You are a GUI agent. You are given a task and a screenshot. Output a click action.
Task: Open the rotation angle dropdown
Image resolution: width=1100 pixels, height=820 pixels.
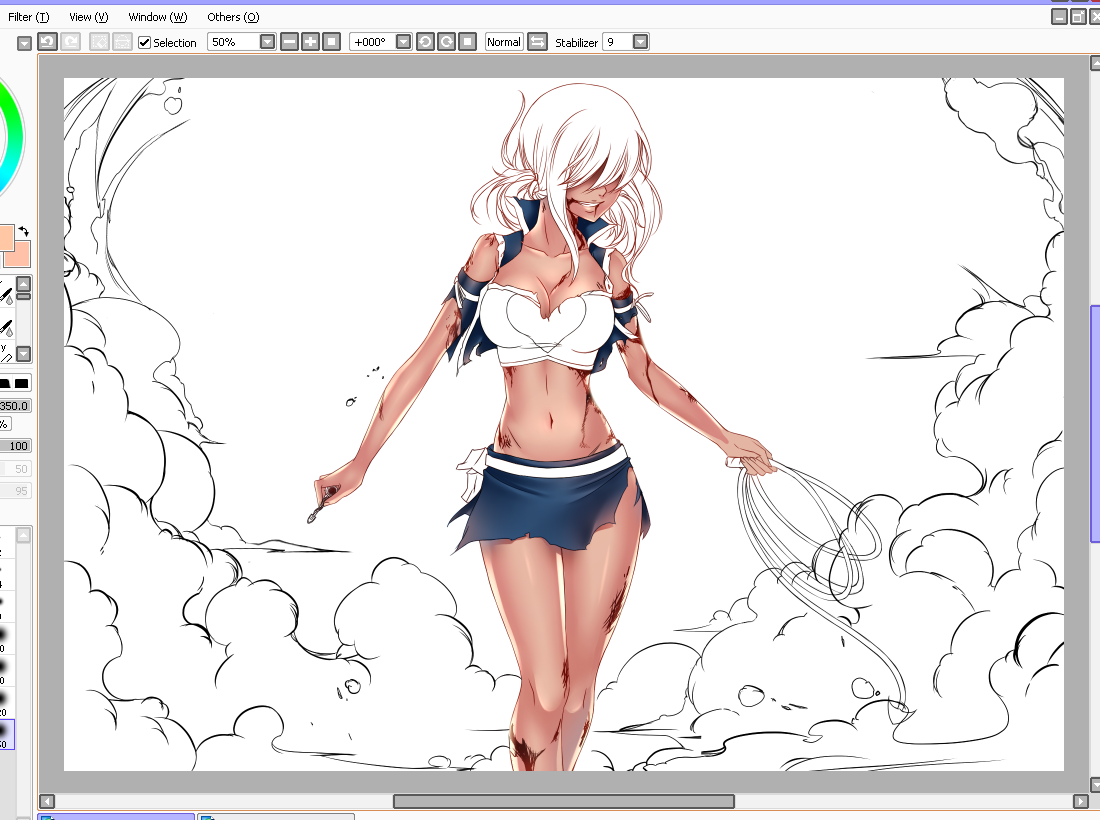click(x=403, y=42)
